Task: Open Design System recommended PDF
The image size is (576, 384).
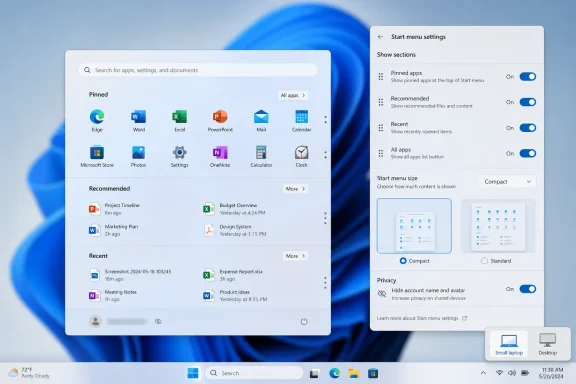Action: pos(235,230)
